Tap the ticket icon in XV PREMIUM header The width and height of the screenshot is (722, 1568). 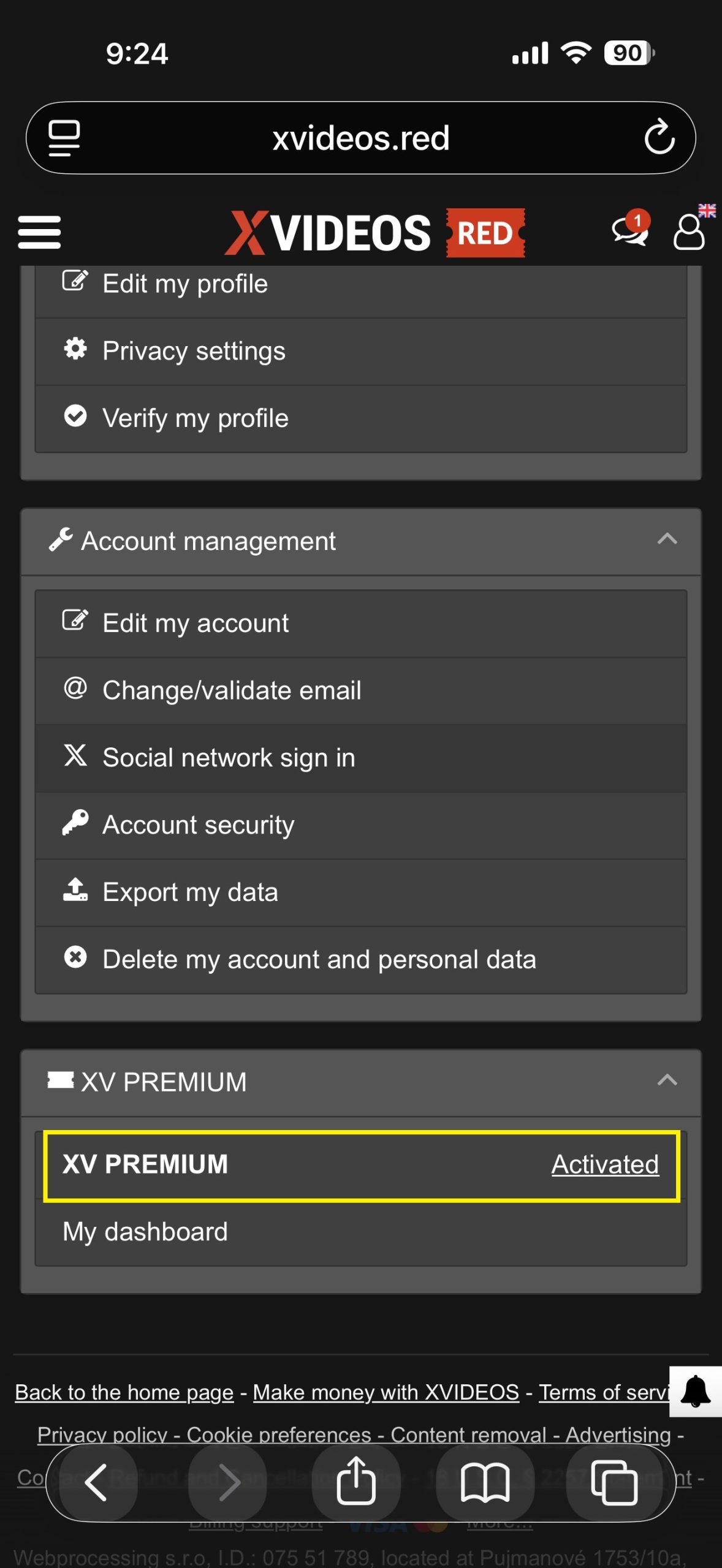pos(61,1080)
